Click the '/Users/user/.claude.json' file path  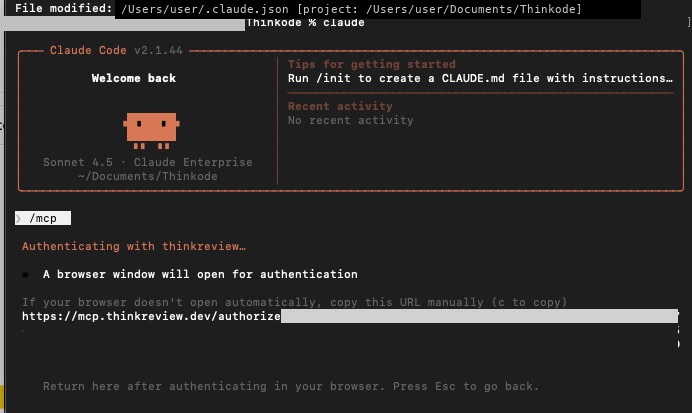(x=205, y=9)
